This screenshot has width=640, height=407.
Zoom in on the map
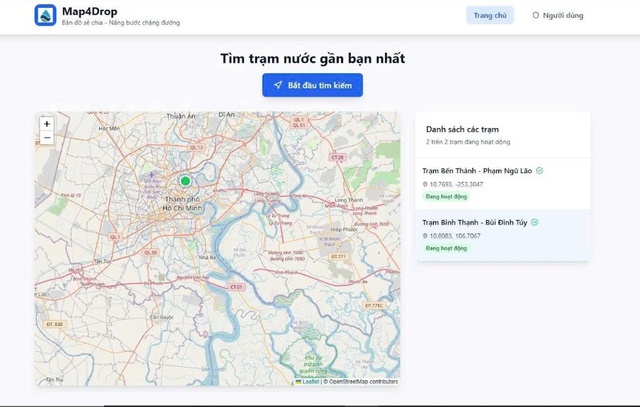pos(47,124)
